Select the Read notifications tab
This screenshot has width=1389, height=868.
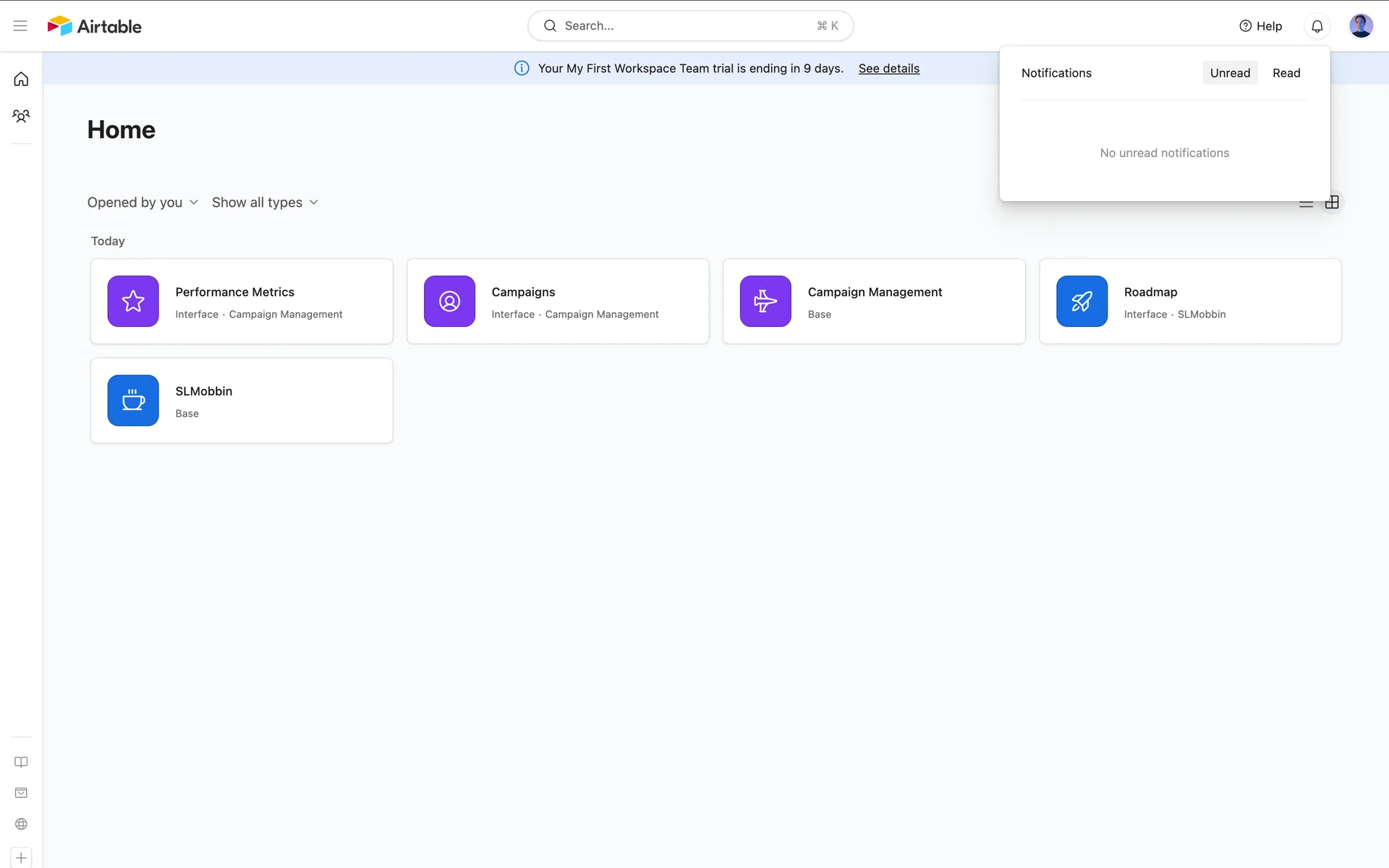(1286, 73)
